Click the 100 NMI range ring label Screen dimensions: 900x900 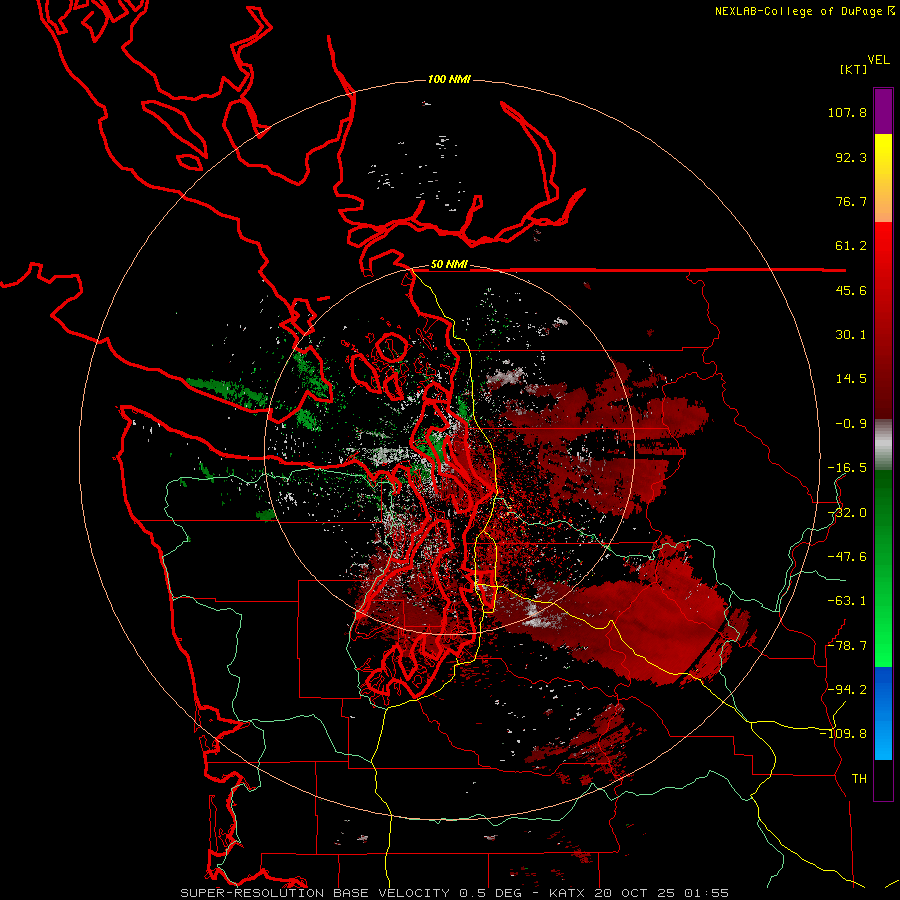click(449, 79)
